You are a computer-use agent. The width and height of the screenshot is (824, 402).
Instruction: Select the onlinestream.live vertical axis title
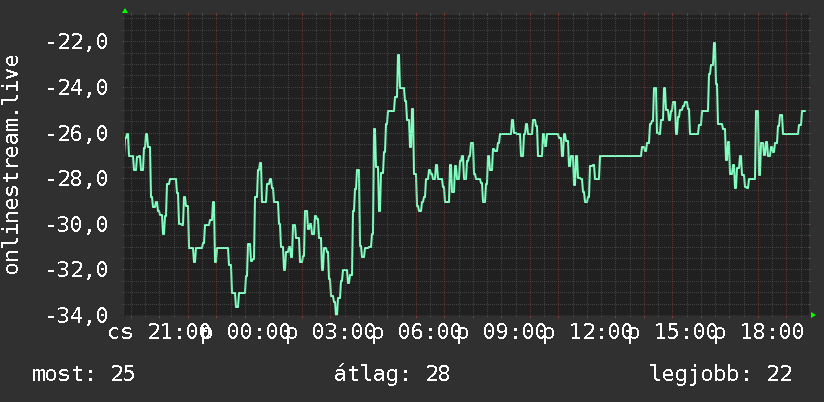tap(12, 164)
